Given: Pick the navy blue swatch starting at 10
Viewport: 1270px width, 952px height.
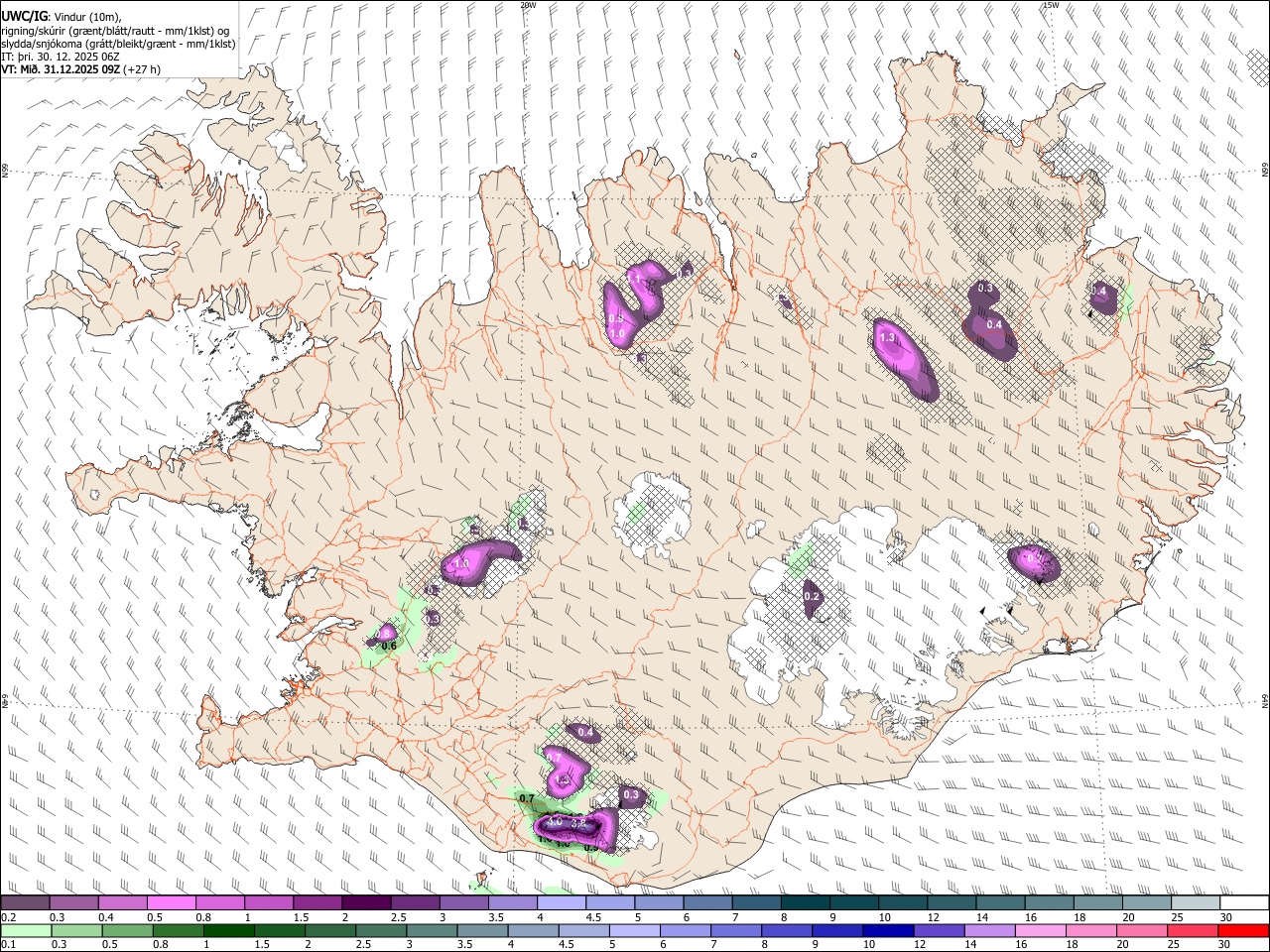Looking at the screenshot, I should [x=888, y=930].
